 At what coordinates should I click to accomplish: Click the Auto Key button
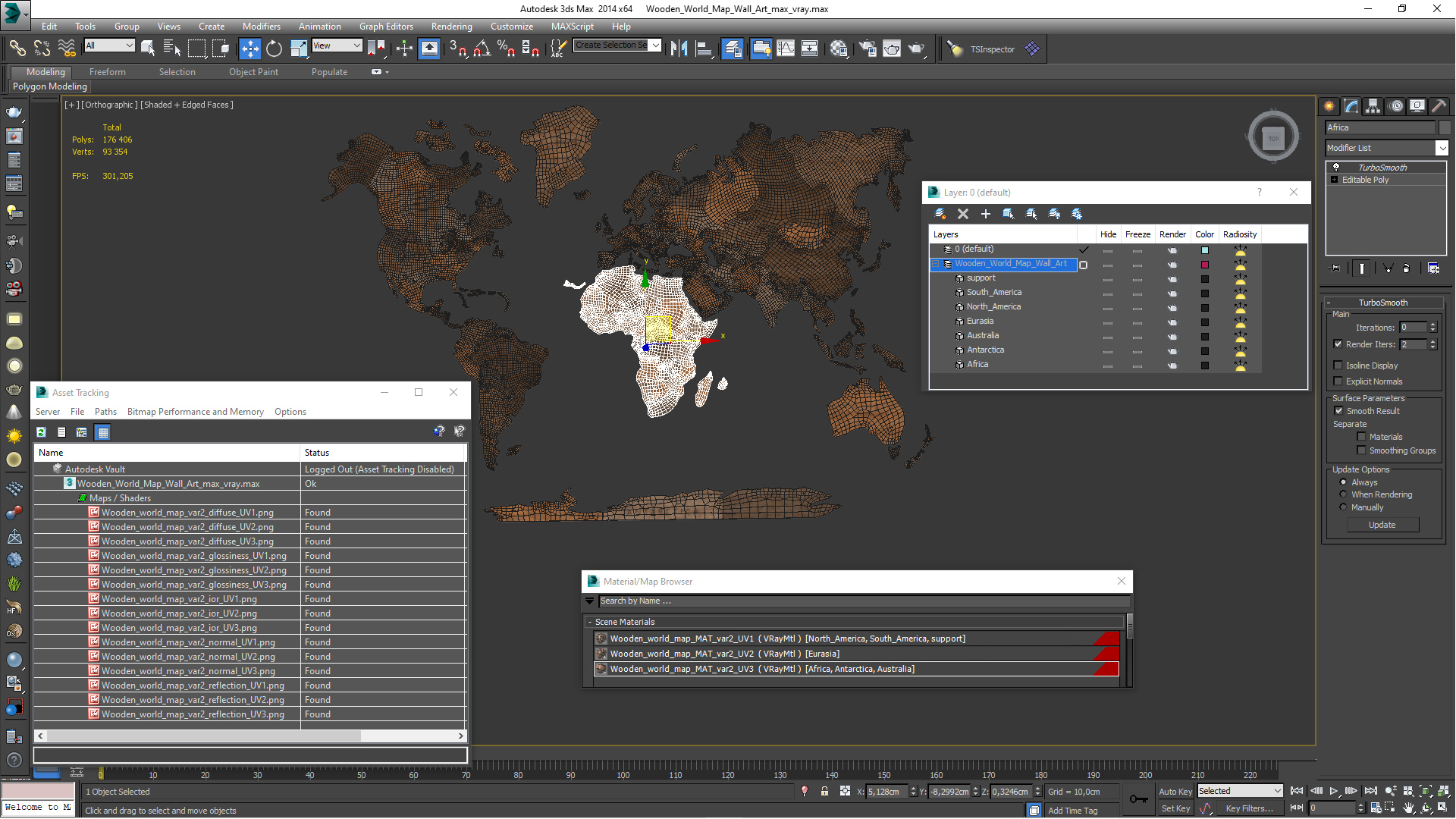(1175, 791)
